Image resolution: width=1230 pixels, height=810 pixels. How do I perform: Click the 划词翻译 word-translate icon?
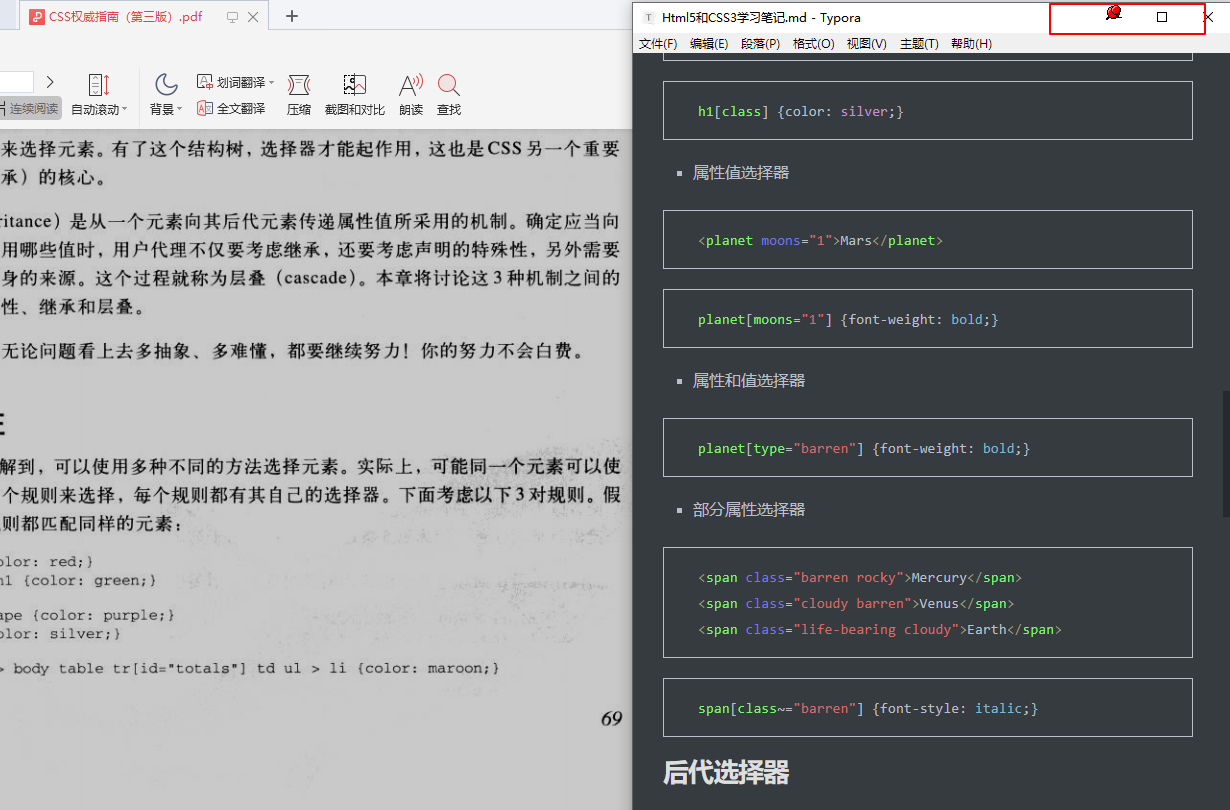click(x=205, y=82)
